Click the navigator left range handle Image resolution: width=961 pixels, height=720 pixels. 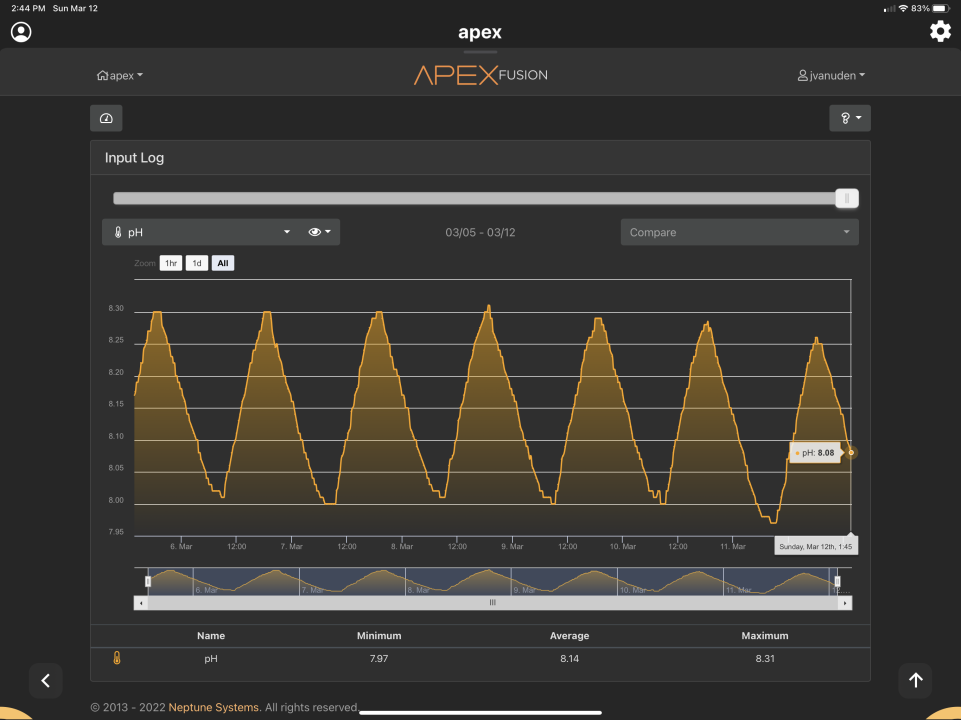(148, 581)
